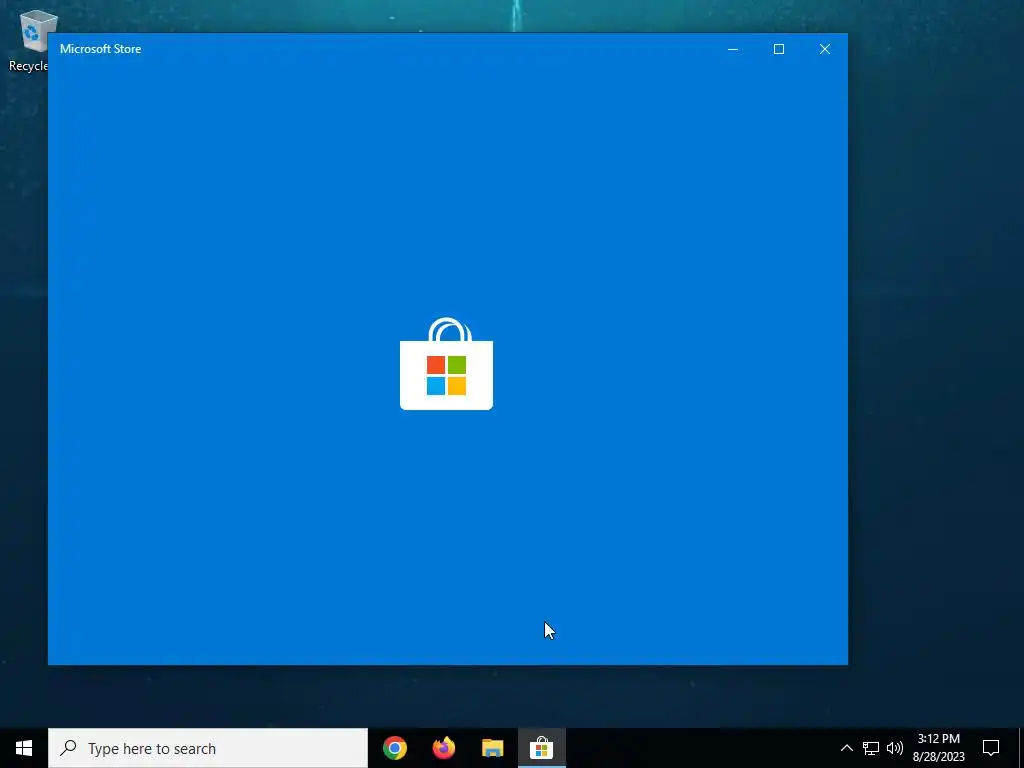Select the Microsoft Store taskbar icon
Viewport: 1024px width, 768px height.
[x=541, y=748]
